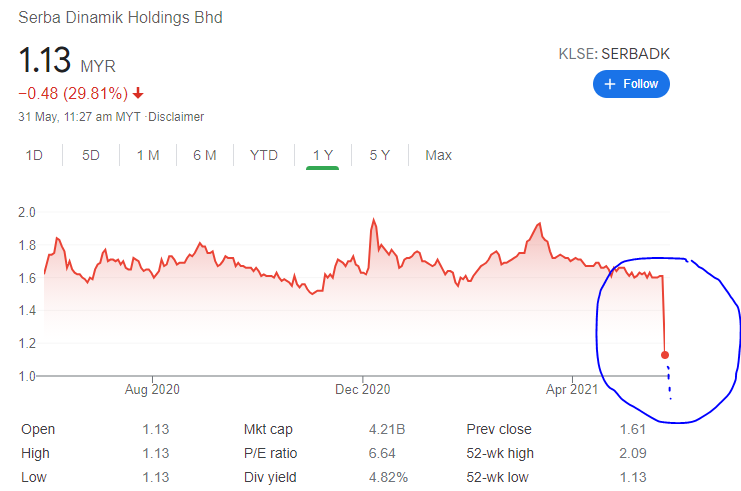This screenshot has height=491, width=741.
Task: Show the Max range chart
Action: pyautogui.click(x=439, y=155)
